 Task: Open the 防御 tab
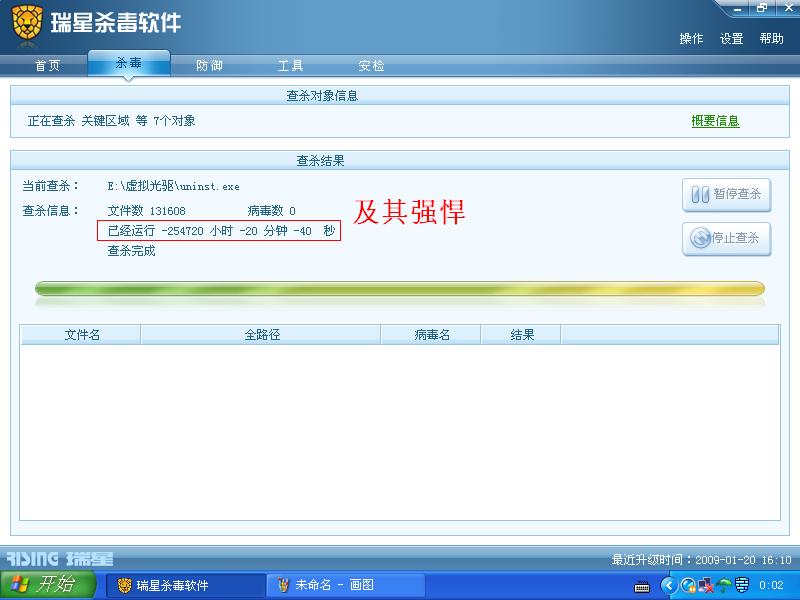(209, 66)
